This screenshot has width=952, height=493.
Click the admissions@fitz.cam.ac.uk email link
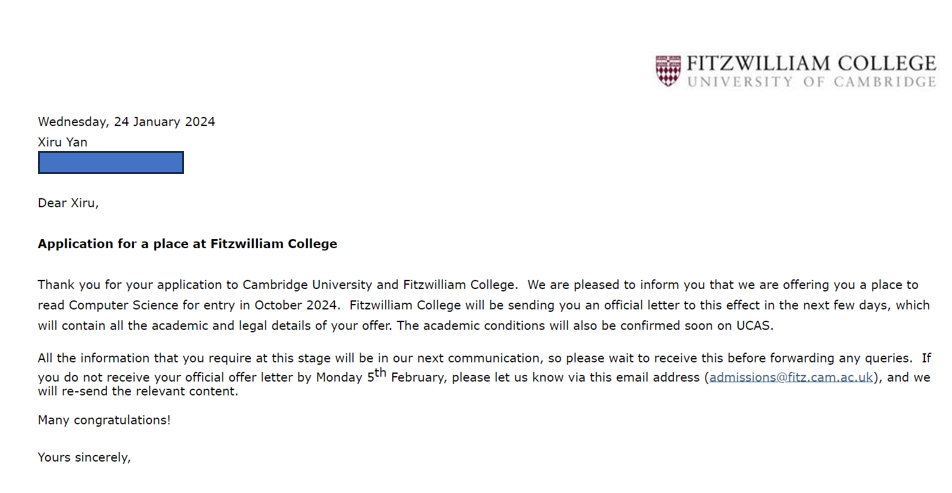(x=791, y=378)
